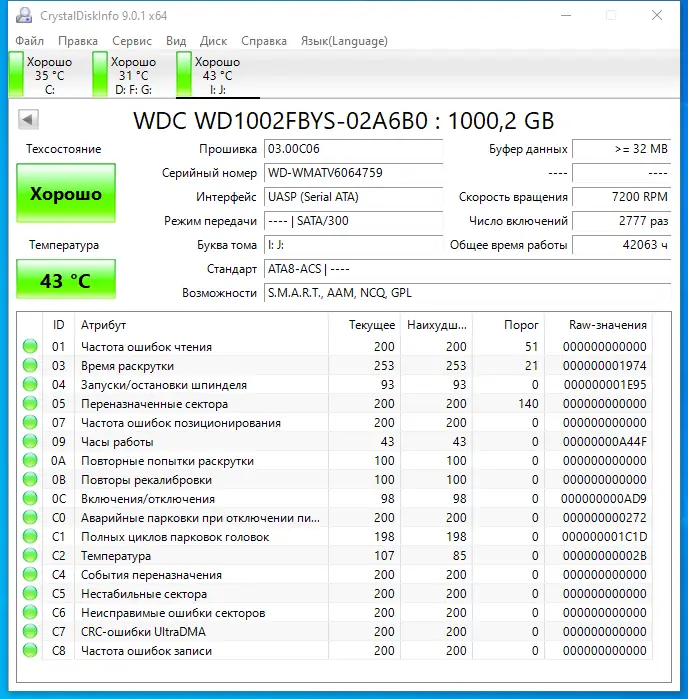The height and width of the screenshot is (699, 688).
Task: Click the rotation speed field 7200 RPM
Action: point(622,197)
